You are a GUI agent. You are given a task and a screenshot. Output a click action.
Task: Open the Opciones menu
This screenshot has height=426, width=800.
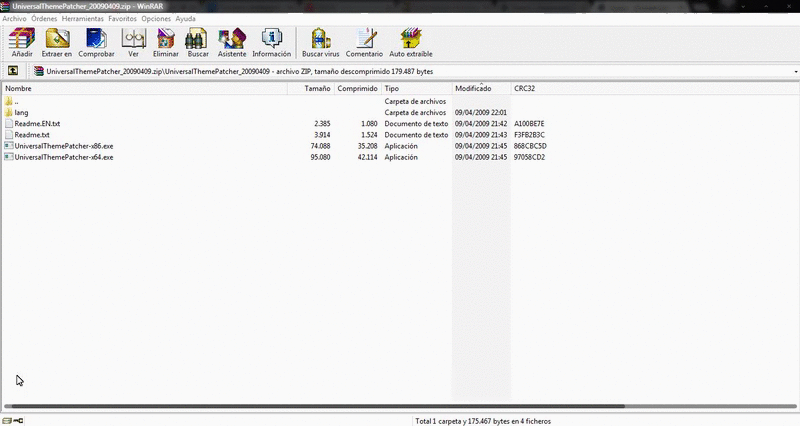(156, 18)
